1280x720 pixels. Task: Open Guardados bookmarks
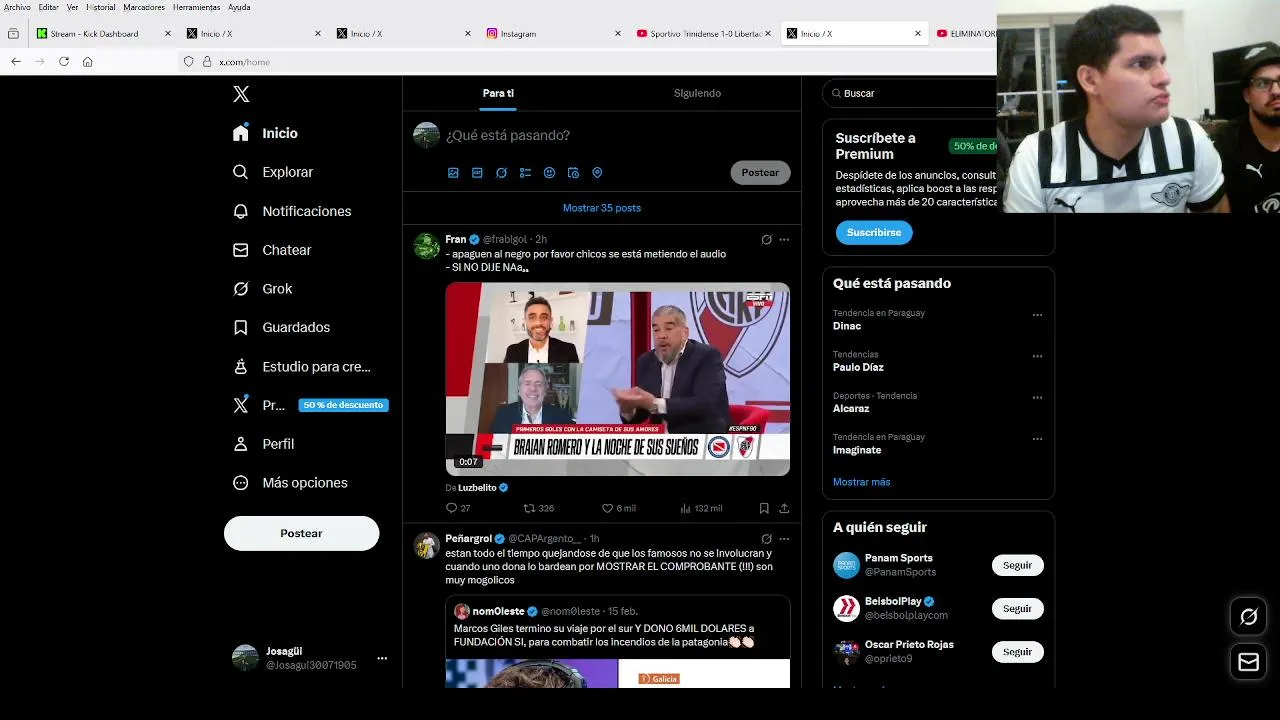(282, 327)
